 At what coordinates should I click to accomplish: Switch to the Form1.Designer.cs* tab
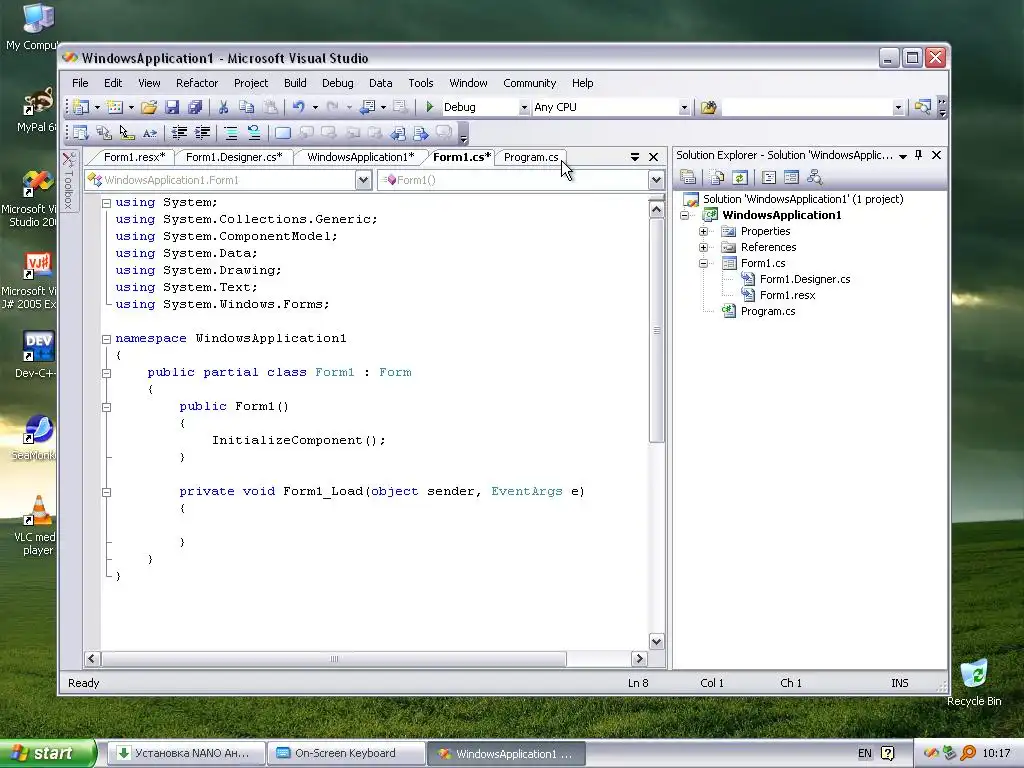click(234, 157)
